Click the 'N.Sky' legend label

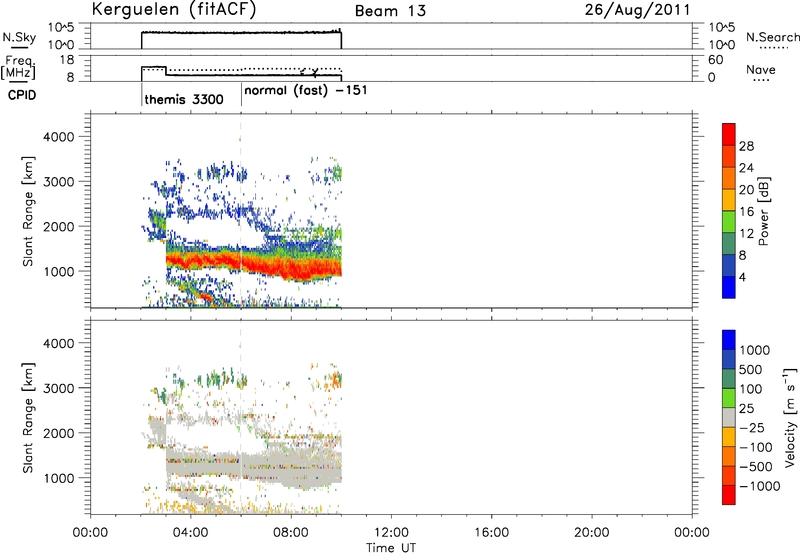point(19,37)
